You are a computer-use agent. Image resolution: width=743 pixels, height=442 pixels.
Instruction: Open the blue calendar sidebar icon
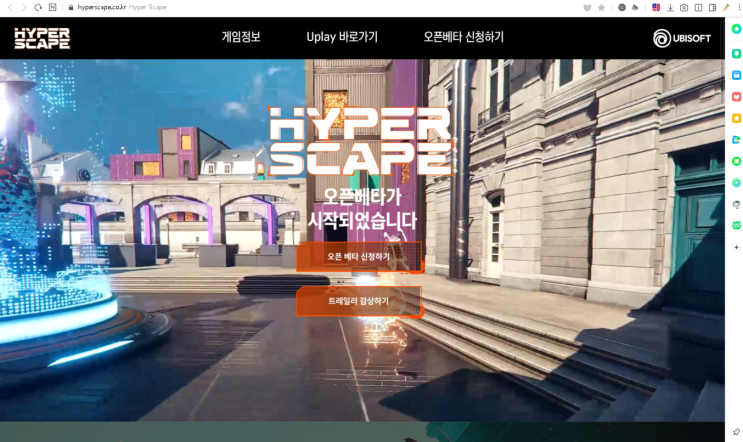[736, 75]
